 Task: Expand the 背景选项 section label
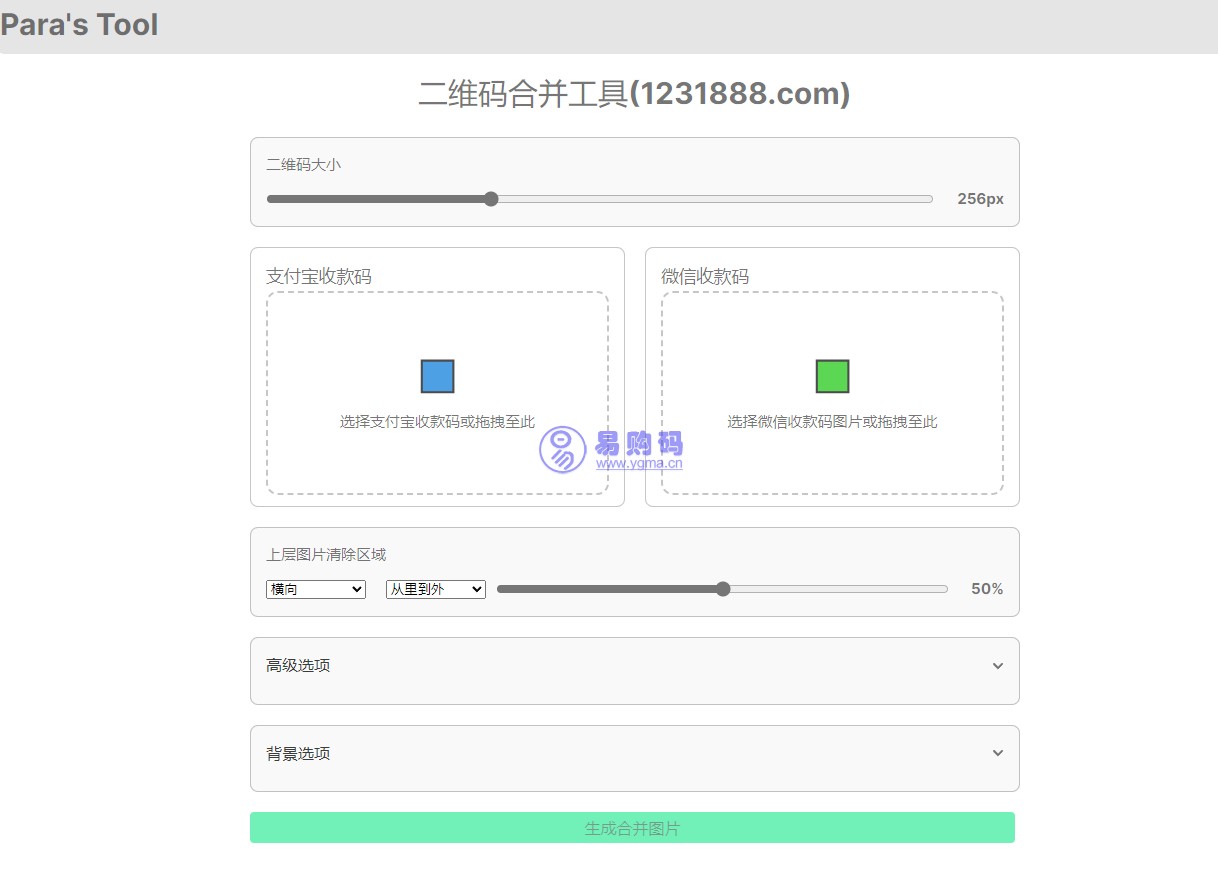tap(298, 754)
